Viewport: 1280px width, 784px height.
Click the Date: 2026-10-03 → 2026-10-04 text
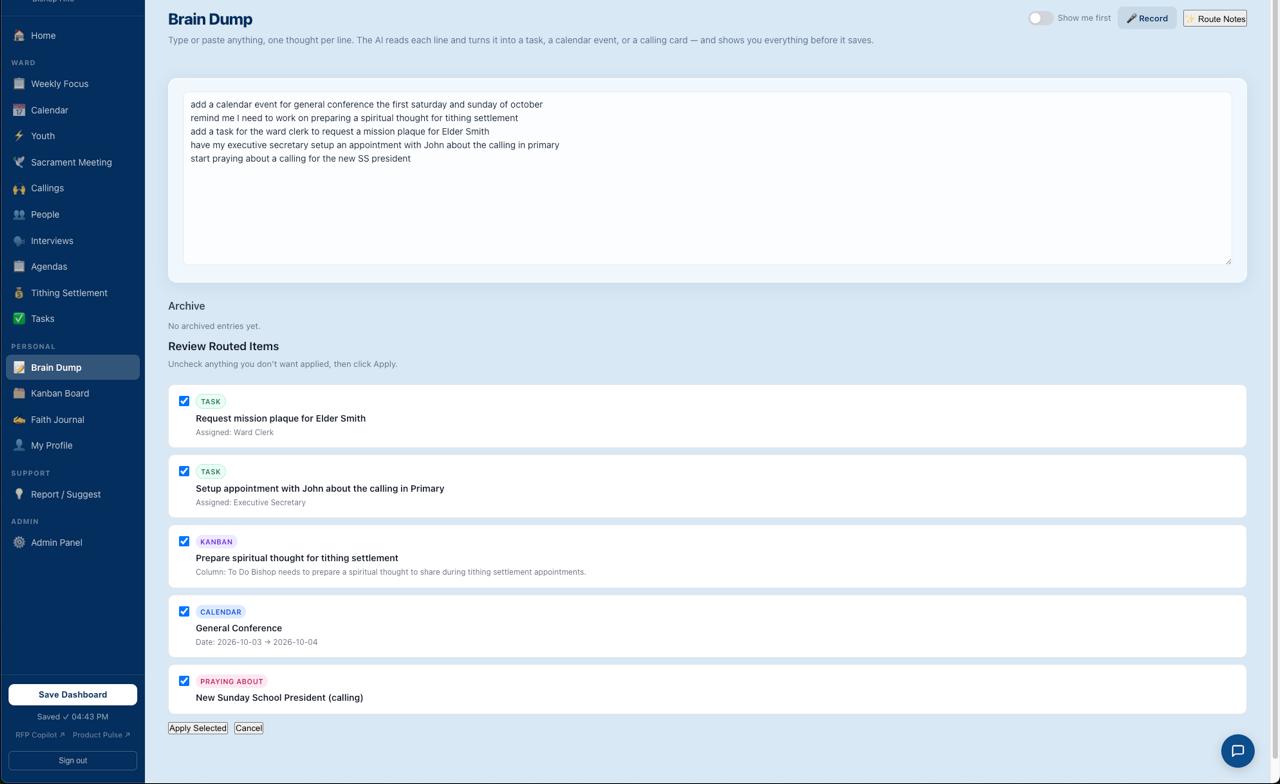[x=257, y=642]
